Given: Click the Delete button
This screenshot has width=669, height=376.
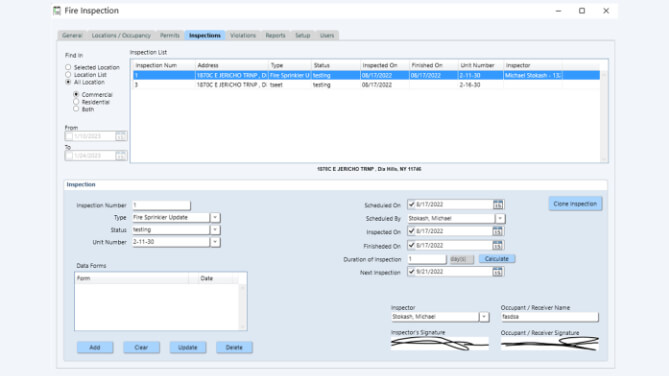Looking at the screenshot, I should (x=234, y=347).
